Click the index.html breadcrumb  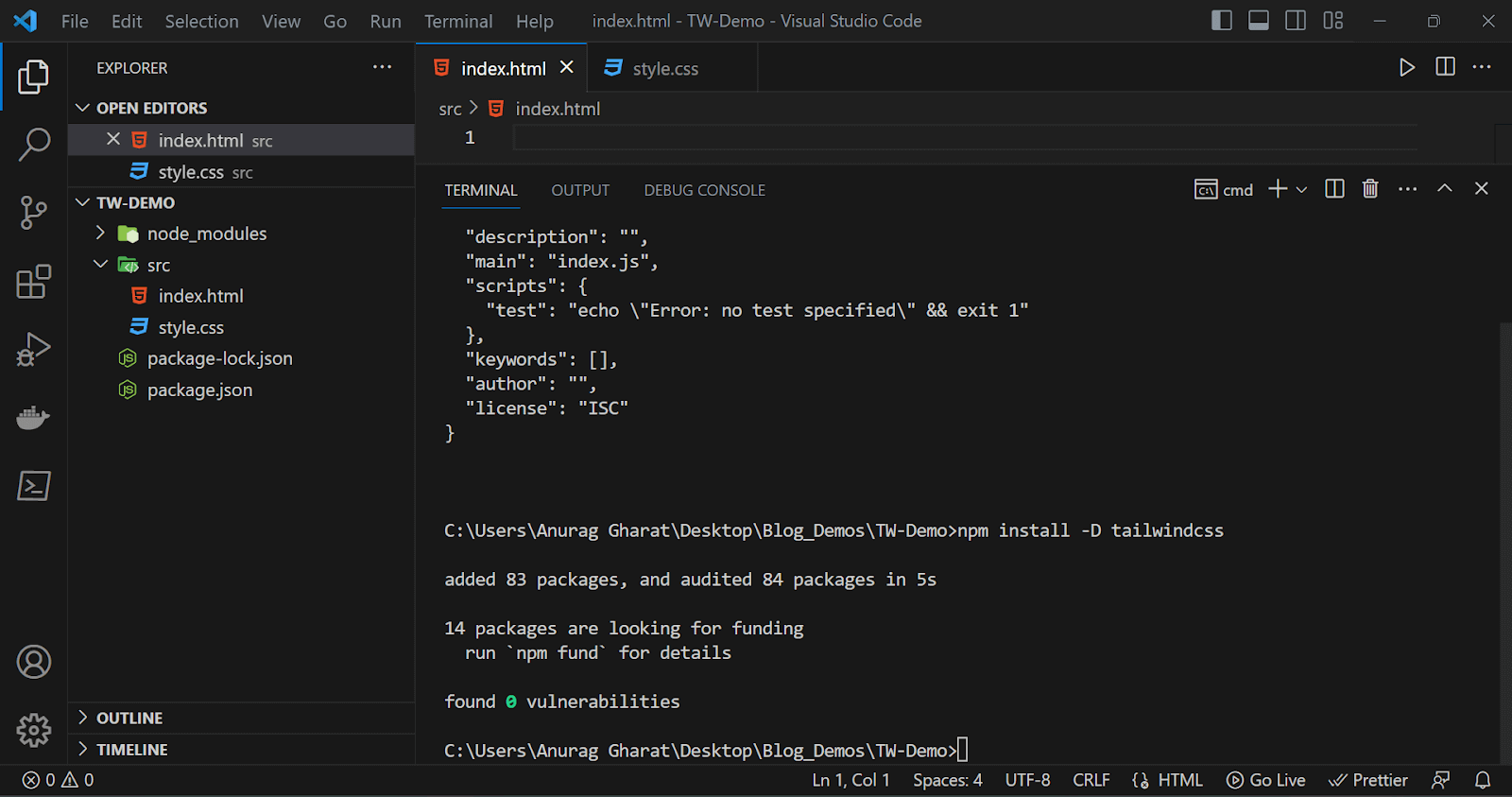coord(558,109)
